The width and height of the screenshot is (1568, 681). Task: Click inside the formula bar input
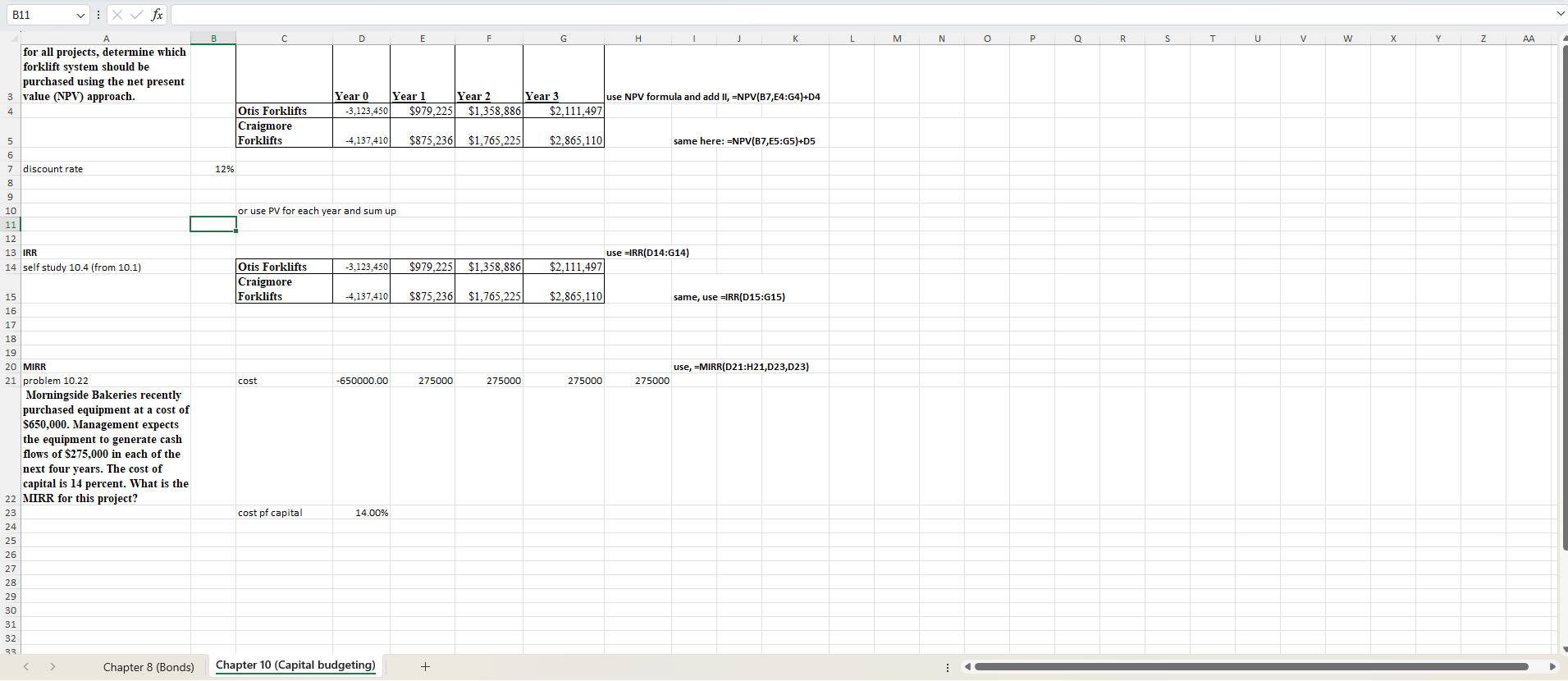[862, 15]
